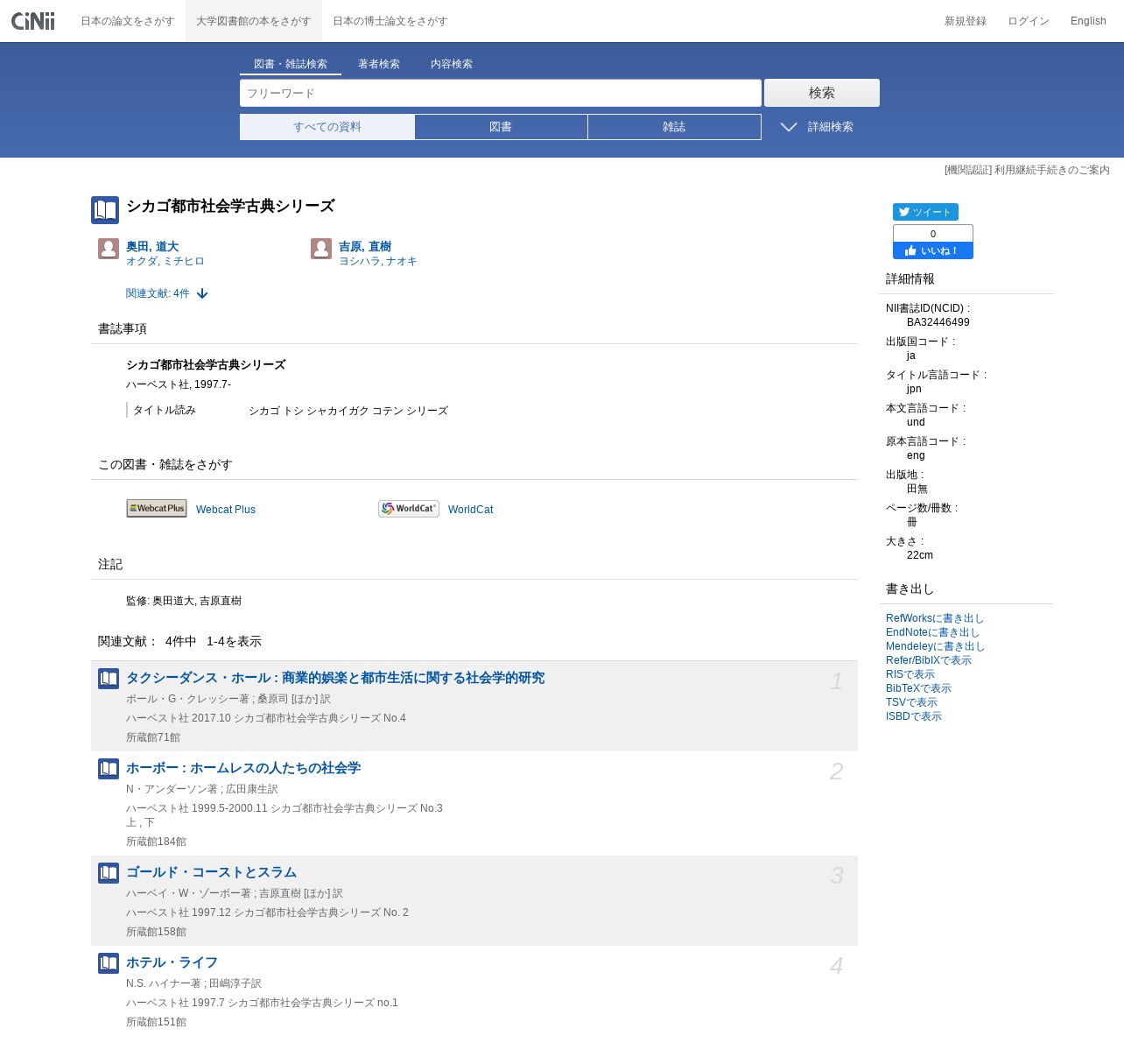Click the Facebook いいね! button

pyautogui.click(x=933, y=250)
